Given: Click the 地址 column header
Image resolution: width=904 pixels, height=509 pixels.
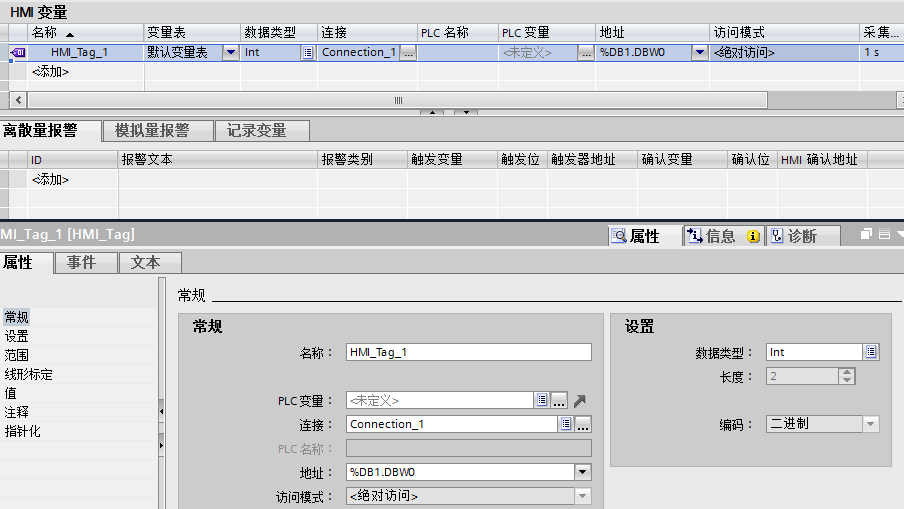Looking at the screenshot, I should pyautogui.click(x=652, y=33).
